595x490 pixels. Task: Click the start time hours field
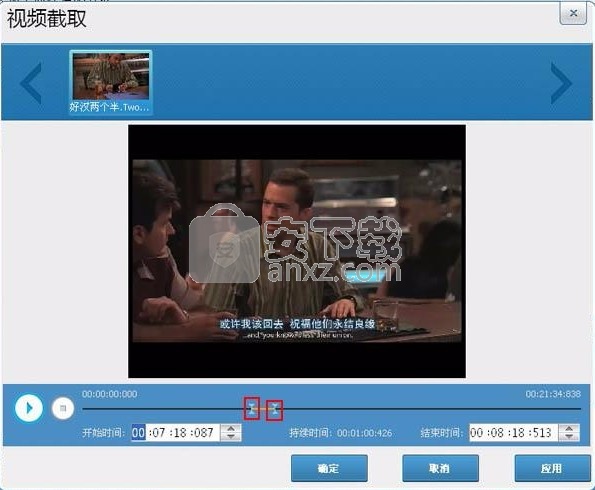click(138, 433)
